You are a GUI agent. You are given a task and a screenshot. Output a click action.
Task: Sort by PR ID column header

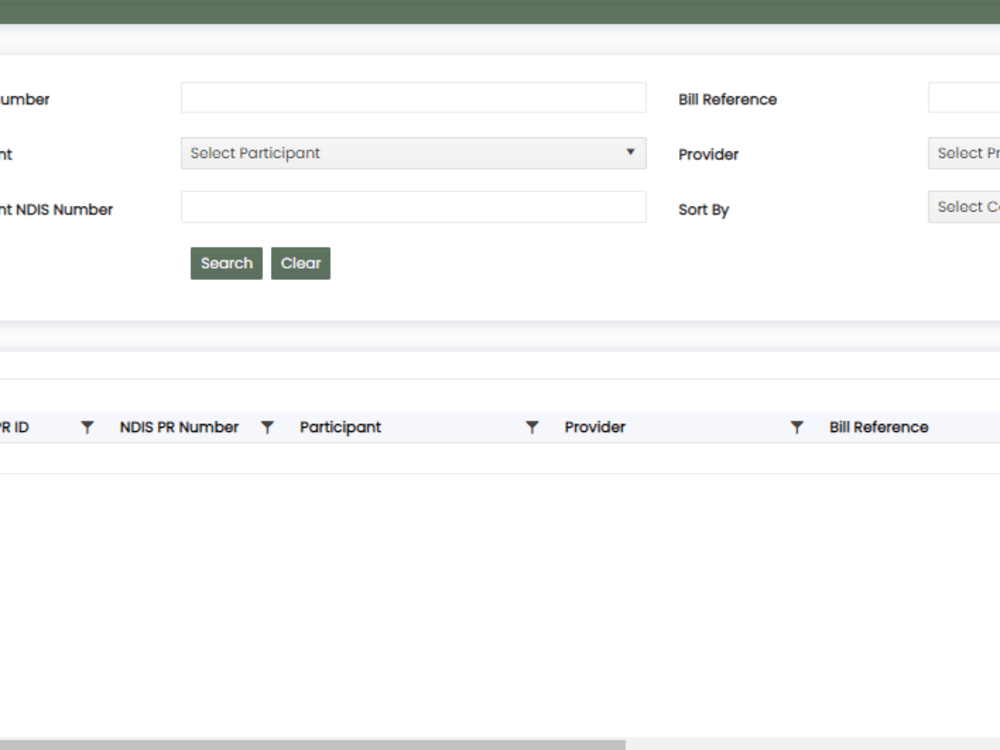click(14, 427)
